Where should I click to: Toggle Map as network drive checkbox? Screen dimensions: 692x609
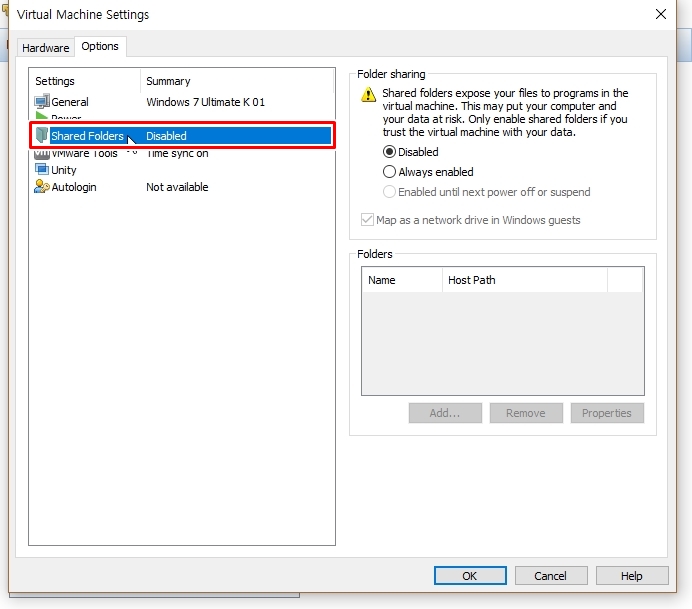pos(367,220)
